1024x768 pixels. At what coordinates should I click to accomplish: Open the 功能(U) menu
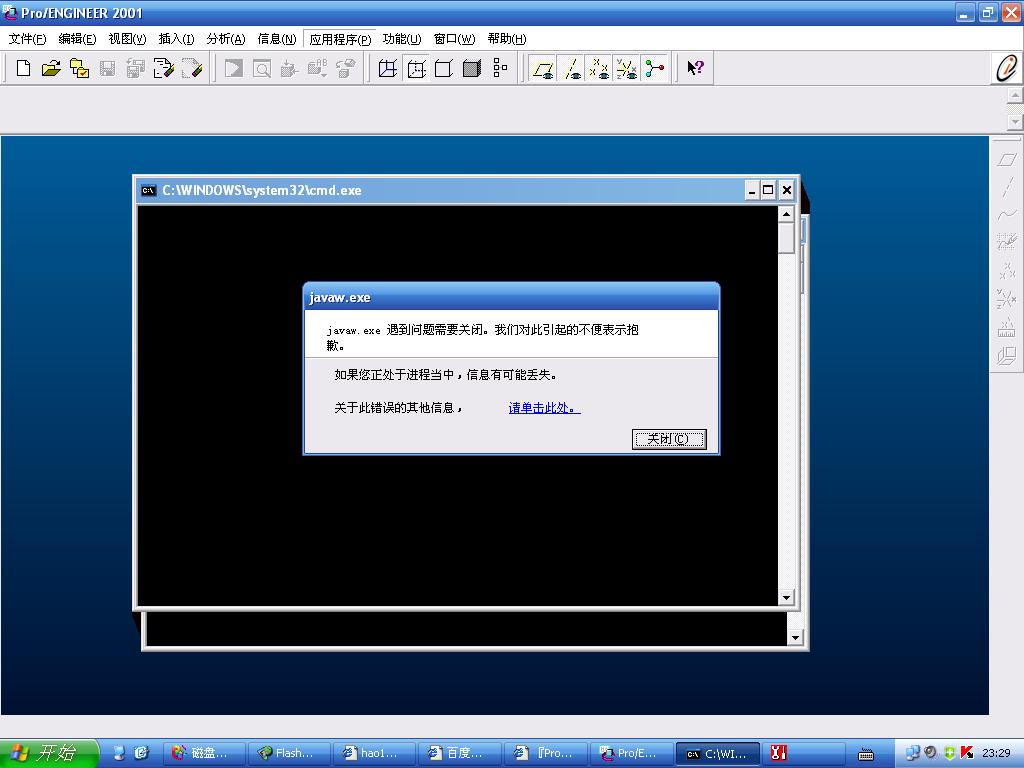coord(402,39)
